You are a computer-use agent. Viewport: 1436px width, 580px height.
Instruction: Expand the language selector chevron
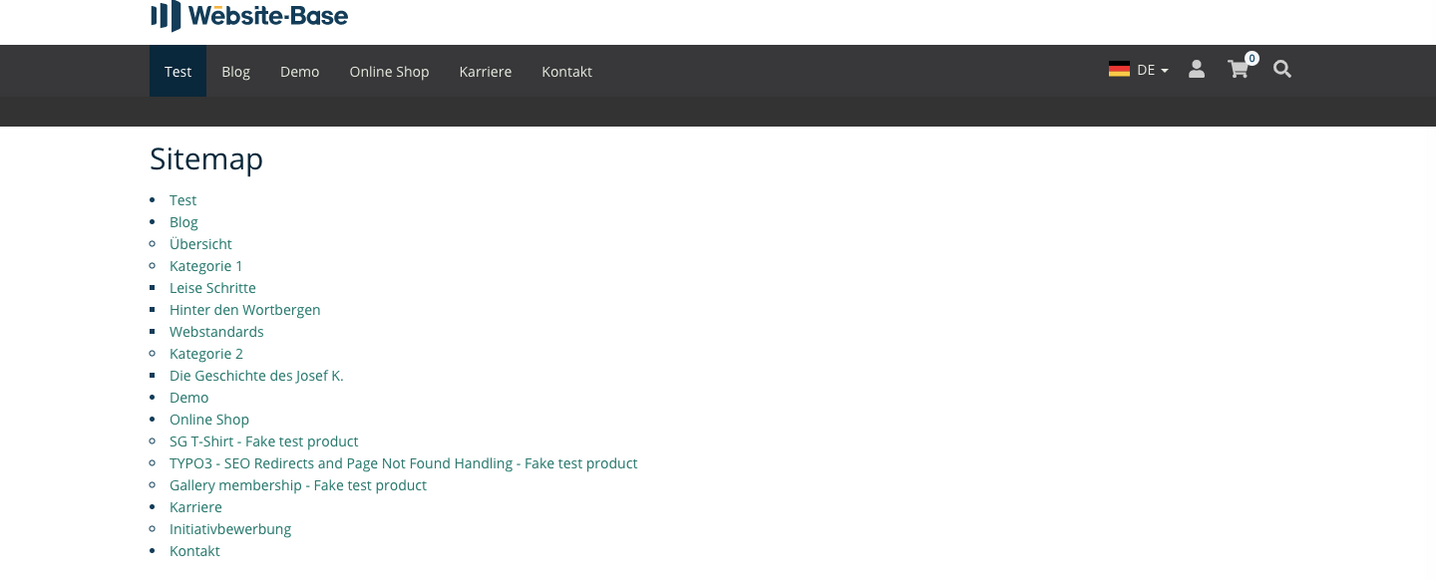tap(1164, 71)
